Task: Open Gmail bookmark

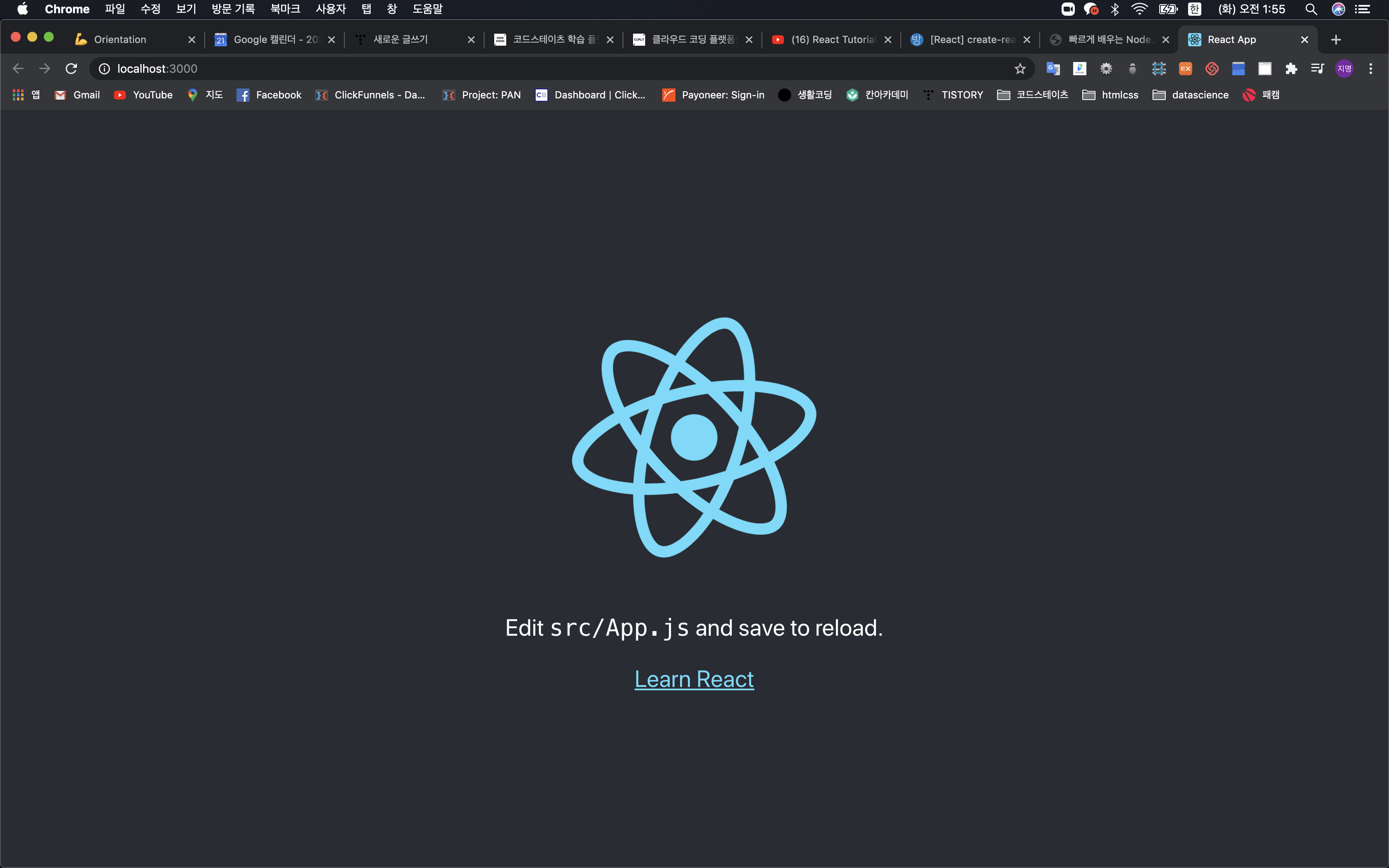Action: (77, 95)
